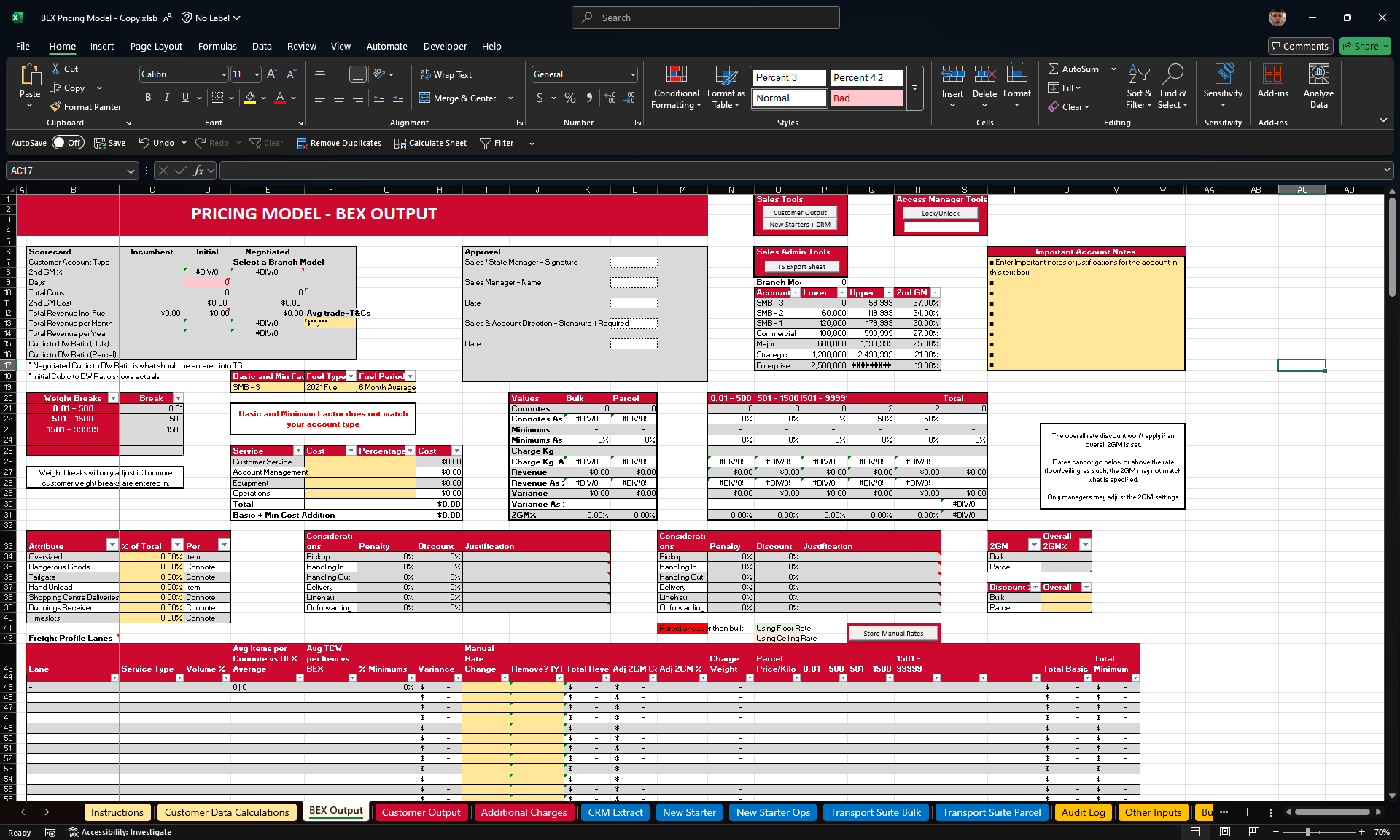Viewport: 1400px width, 840px height.
Task: Click the Fill Color bucket icon
Action: pyautogui.click(x=250, y=98)
